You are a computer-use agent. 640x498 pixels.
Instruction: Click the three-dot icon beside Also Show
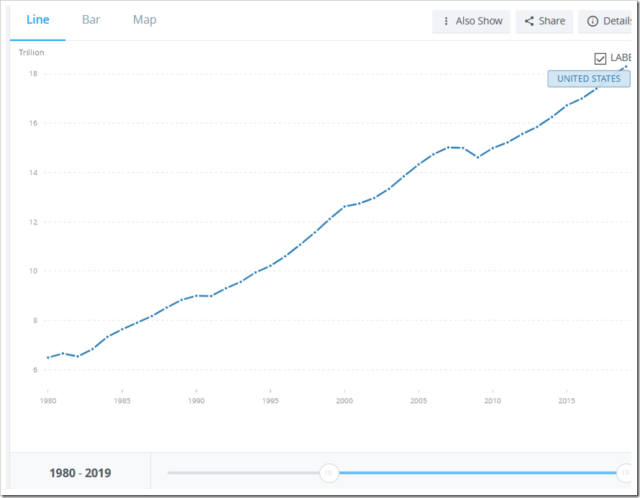[x=446, y=21]
